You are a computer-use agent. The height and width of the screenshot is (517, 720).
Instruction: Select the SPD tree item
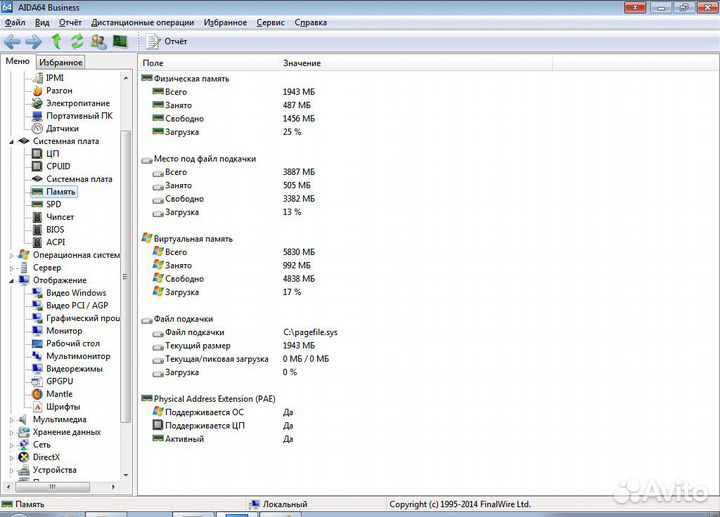(53, 204)
